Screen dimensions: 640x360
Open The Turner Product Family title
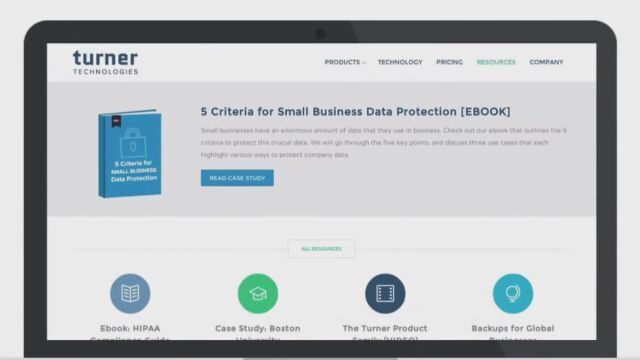[385, 333]
